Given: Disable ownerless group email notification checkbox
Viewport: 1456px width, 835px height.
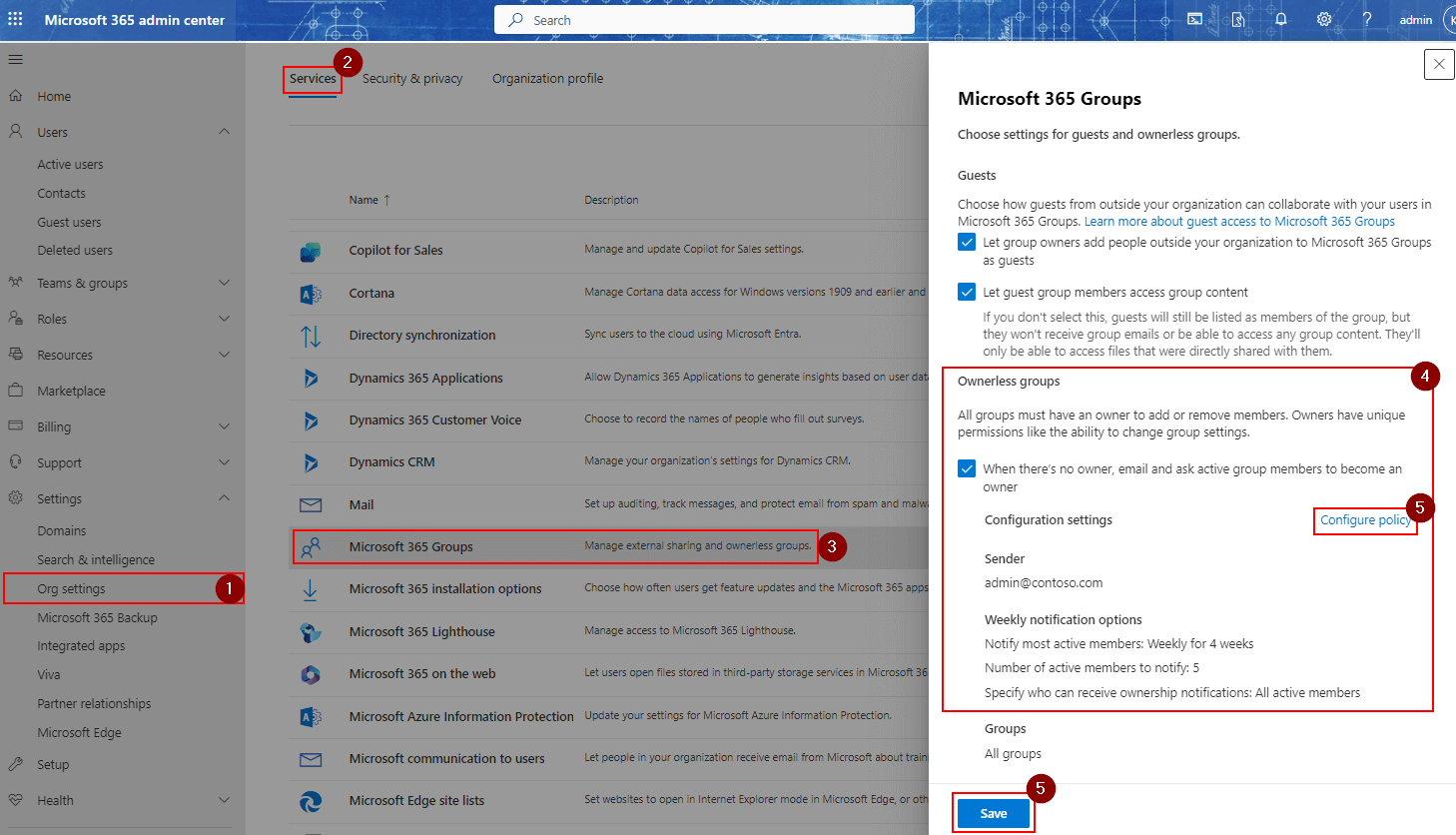Looking at the screenshot, I should 967,469.
